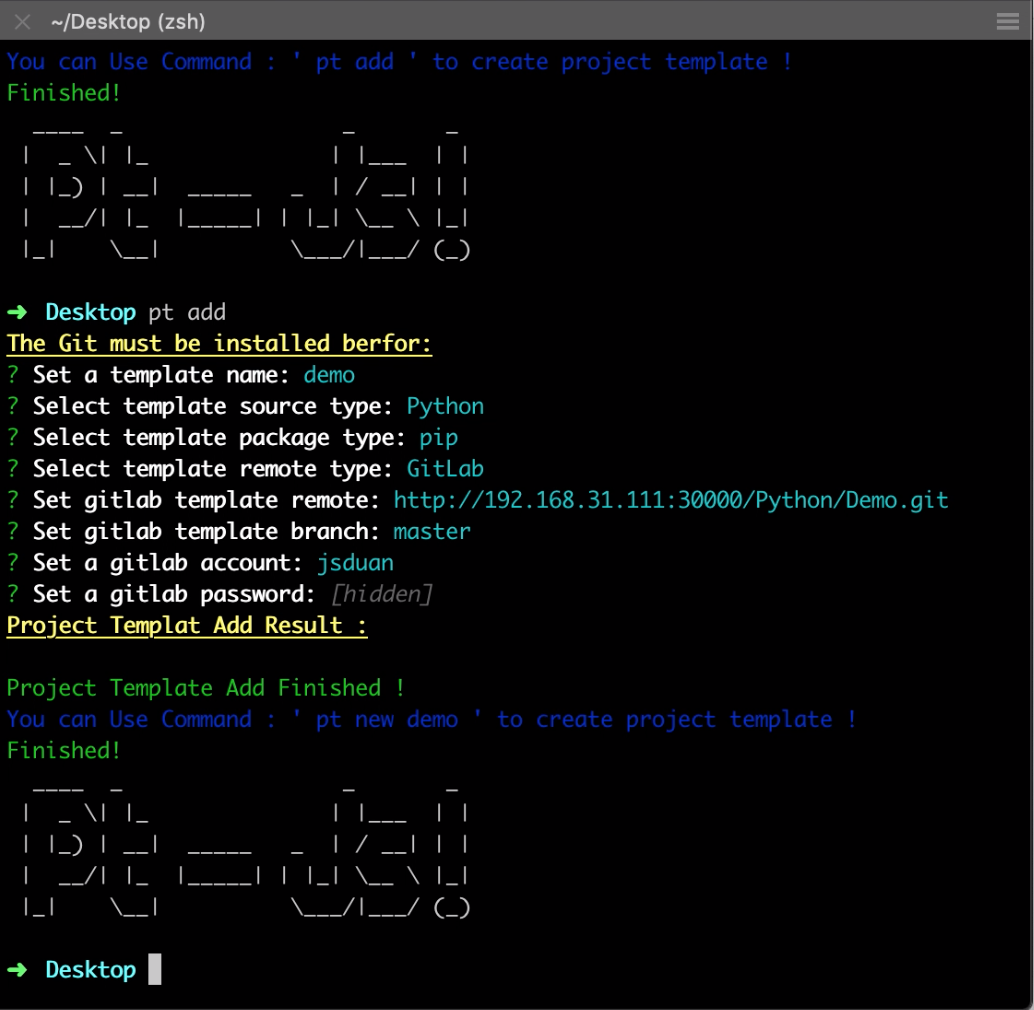Click the "[hidden]" password field value

[x=381, y=594]
